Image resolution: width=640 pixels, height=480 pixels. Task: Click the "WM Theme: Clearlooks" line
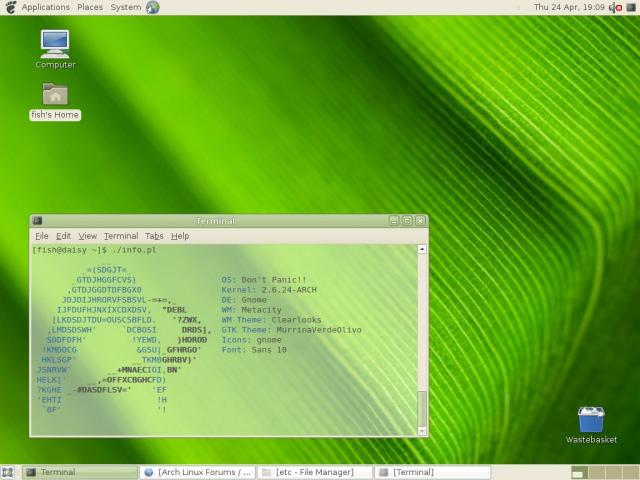[x=271, y=320]
